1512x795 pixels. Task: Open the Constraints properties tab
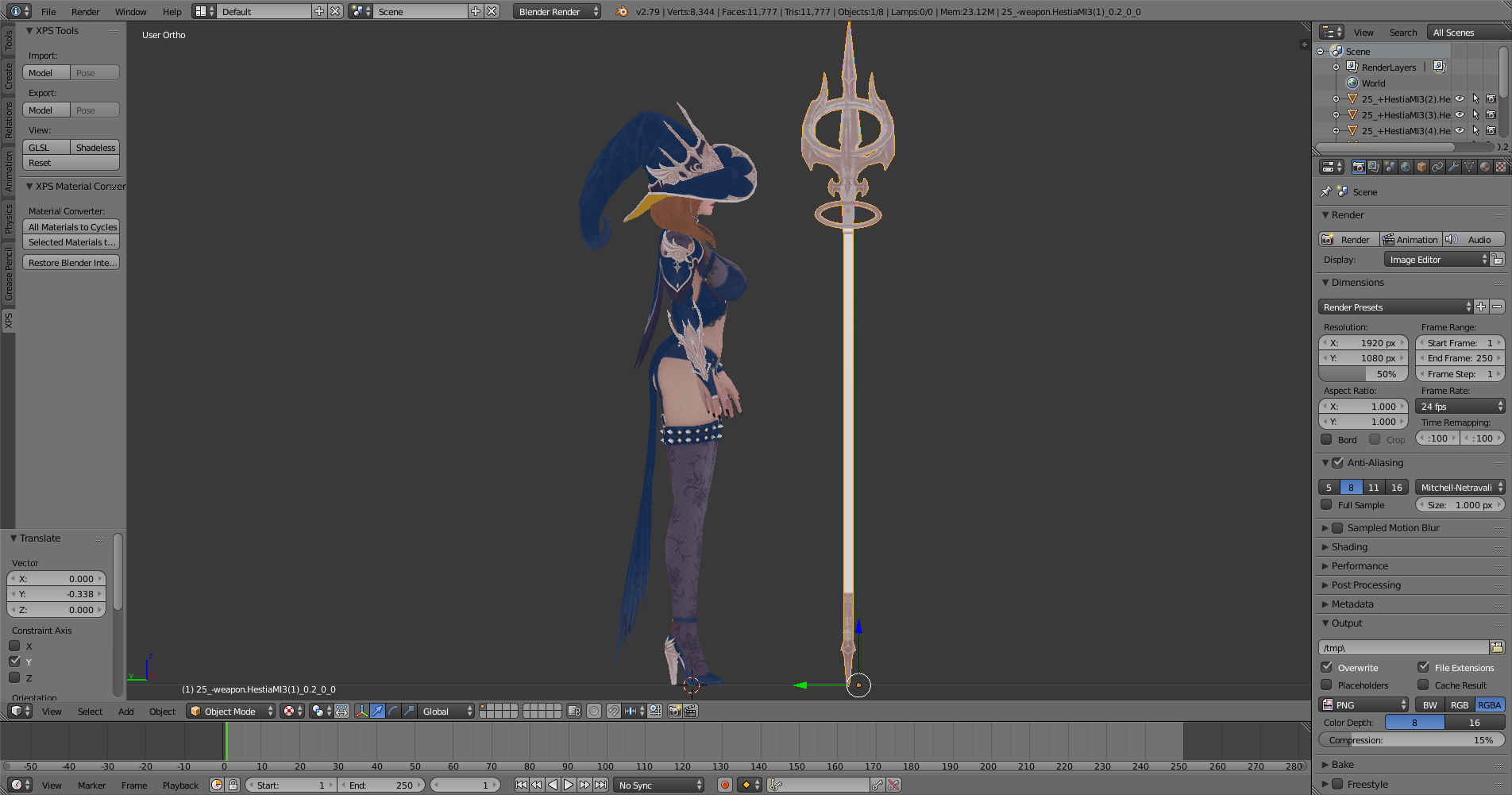[1437, 167]
